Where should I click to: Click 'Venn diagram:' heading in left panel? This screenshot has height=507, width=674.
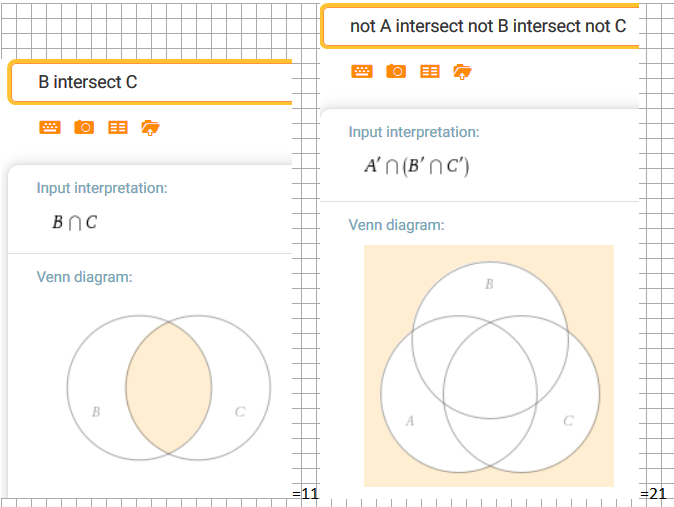click(x=84, y=276)
